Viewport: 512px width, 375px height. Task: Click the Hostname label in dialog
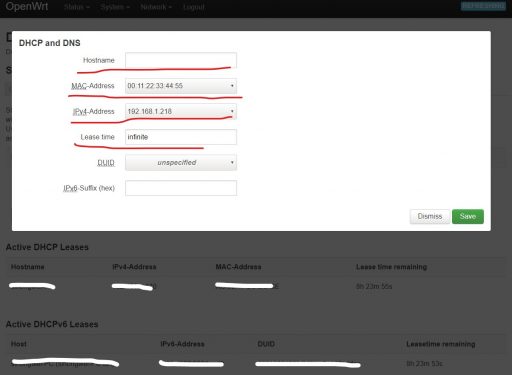click(99, 60)
